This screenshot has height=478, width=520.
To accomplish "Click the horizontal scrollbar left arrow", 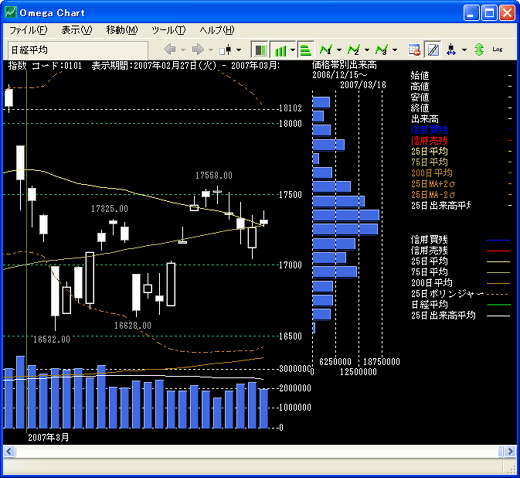I will [x=9, y=452].
